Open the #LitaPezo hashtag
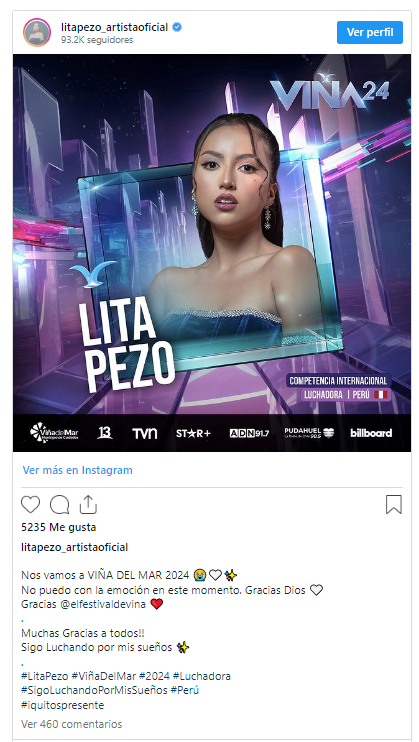 [x=45, y=676]
